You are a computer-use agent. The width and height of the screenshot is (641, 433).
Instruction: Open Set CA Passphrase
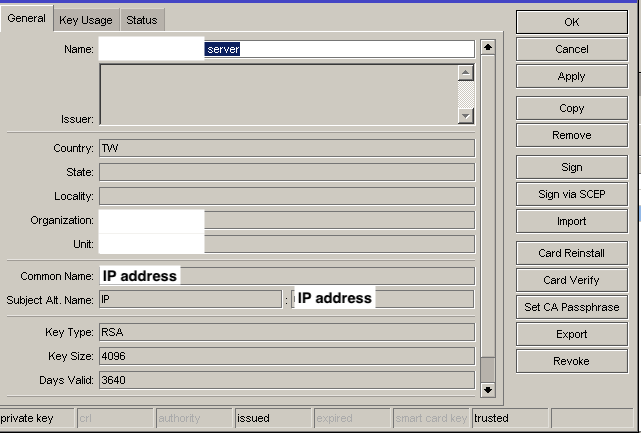tap(572, 307)
